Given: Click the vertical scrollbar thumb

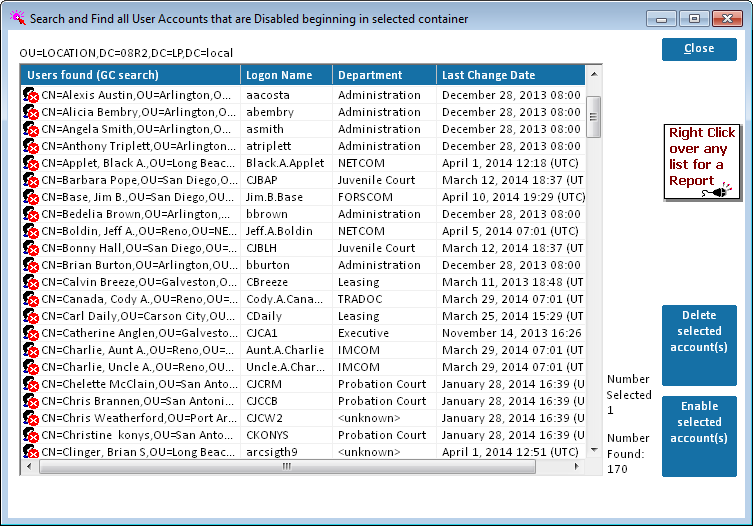Looking at the screenshot, I should (593, 115).
